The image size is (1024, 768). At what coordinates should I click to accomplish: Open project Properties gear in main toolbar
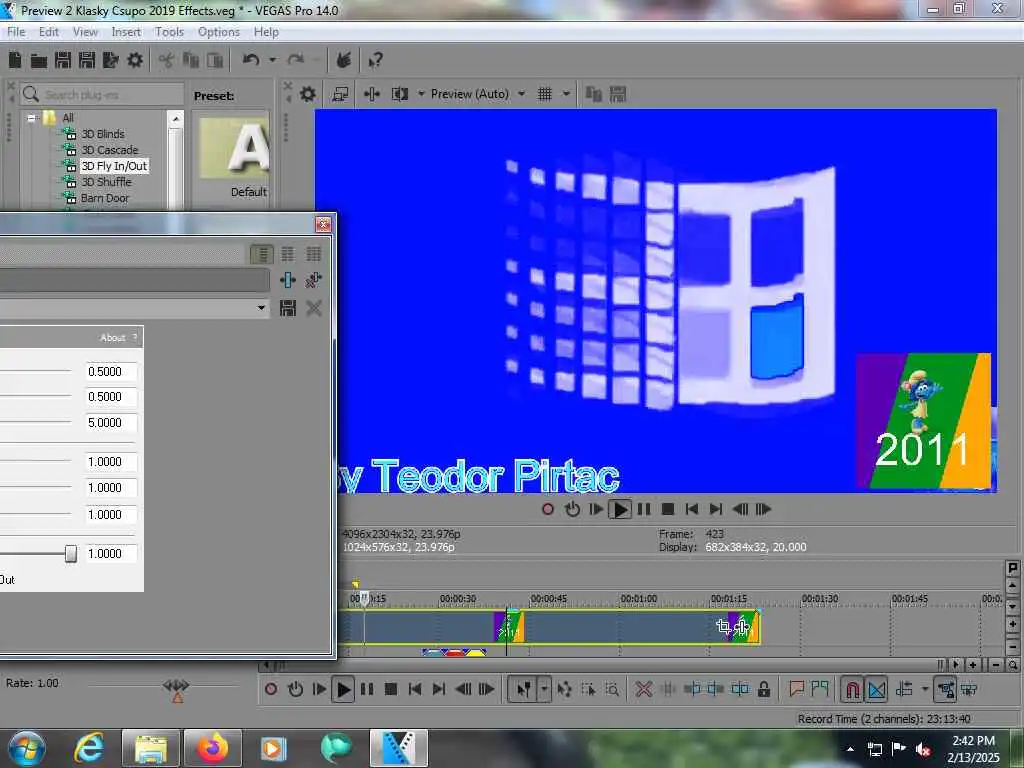point(135,61)
